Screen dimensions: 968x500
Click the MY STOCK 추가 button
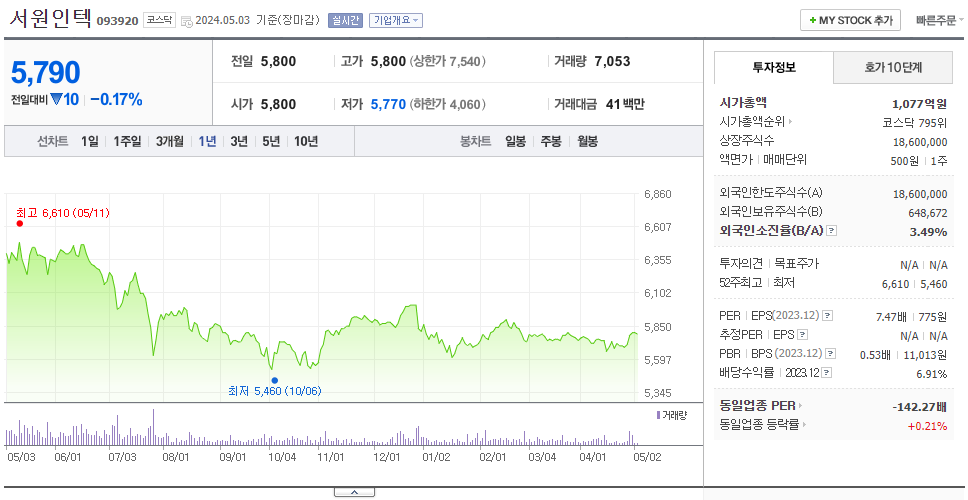851,20
